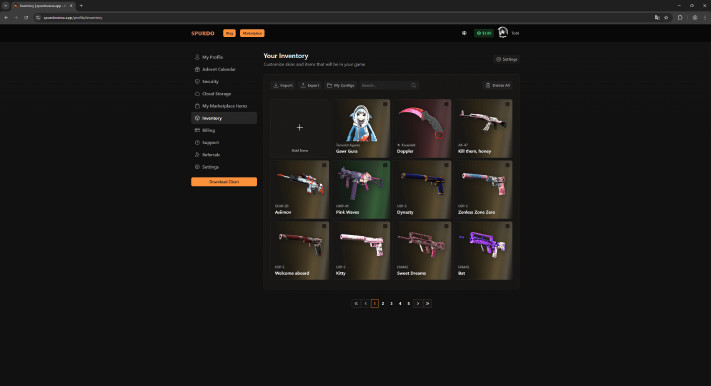Click the browser back arrow
The width and height of the screenshot is (711, 386).
[6, 18]
